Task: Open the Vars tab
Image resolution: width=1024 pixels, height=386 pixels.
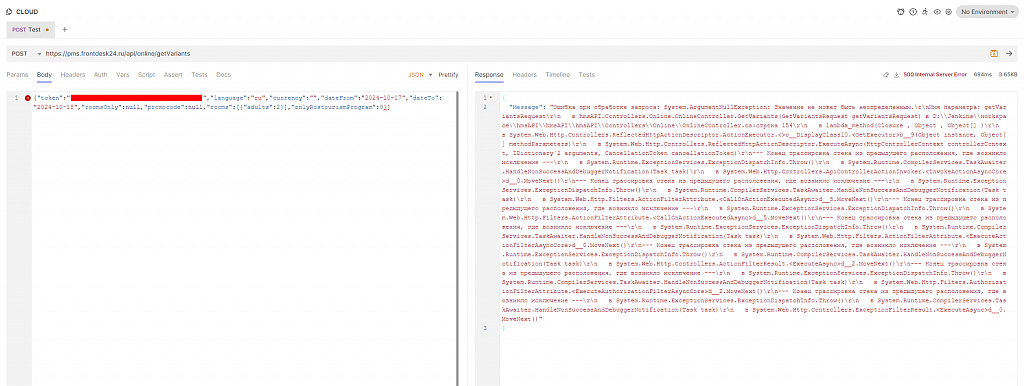Action: pyautogui.click(x=123, y=74)
